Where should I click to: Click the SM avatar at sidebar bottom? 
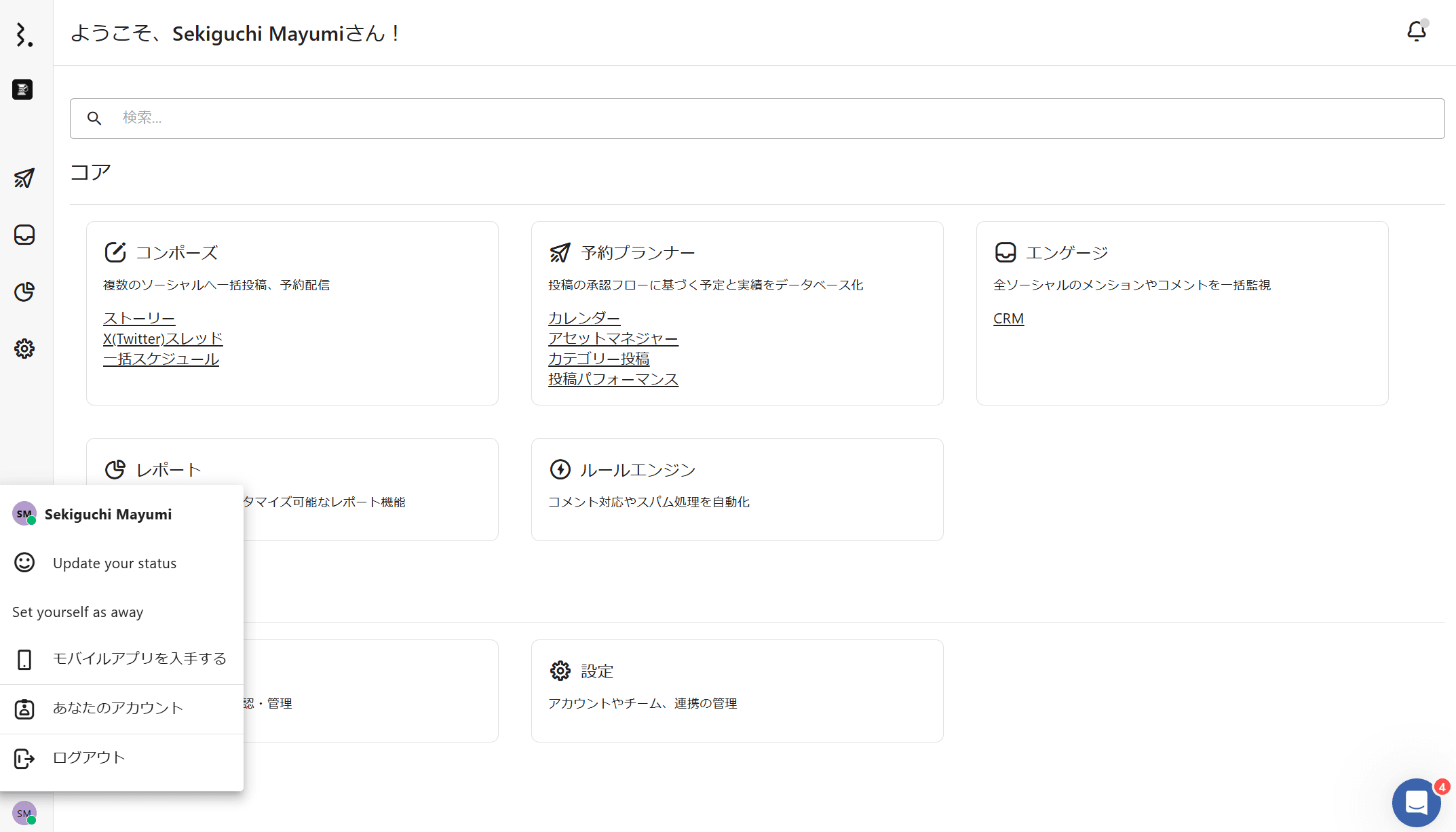(24, 813)
